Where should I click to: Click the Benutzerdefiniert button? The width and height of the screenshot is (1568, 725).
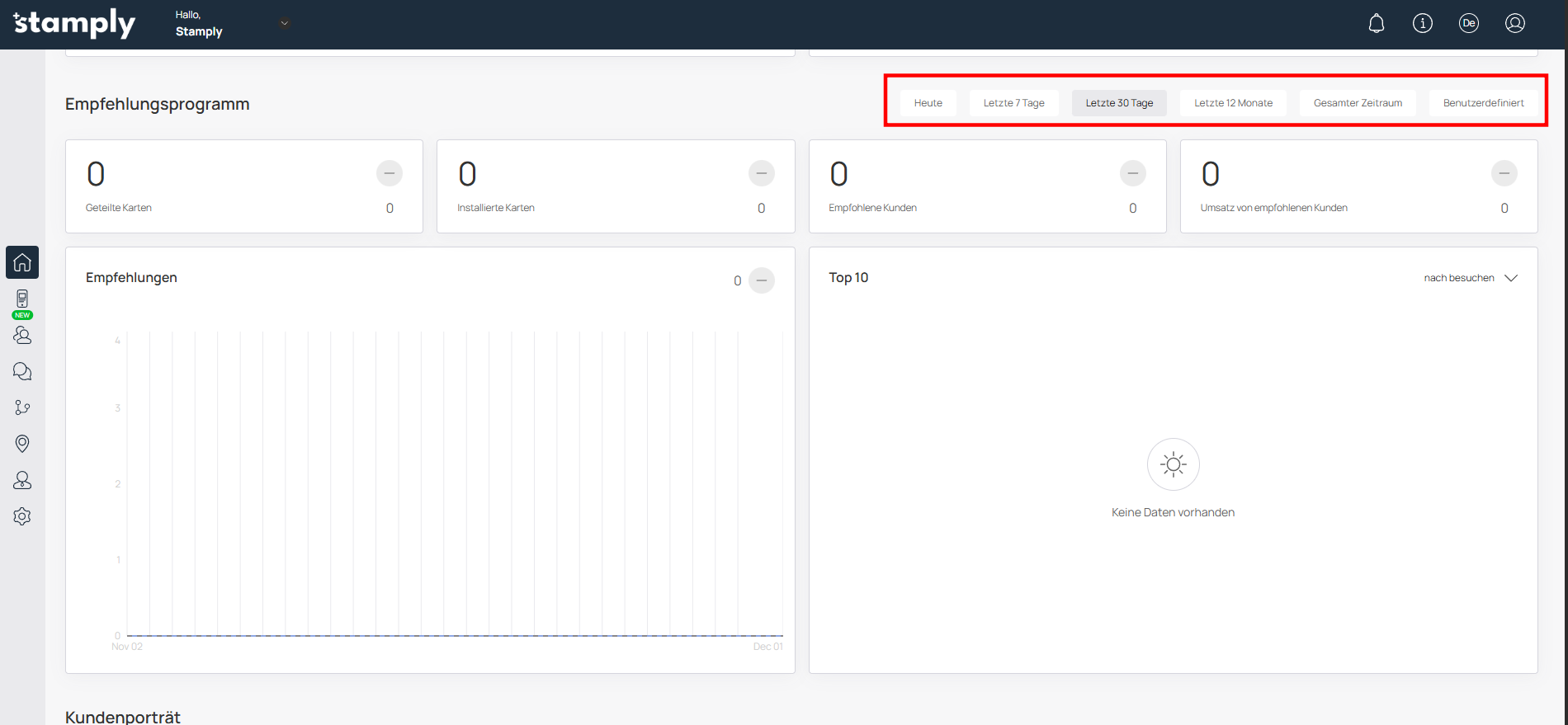[1483, 103]
